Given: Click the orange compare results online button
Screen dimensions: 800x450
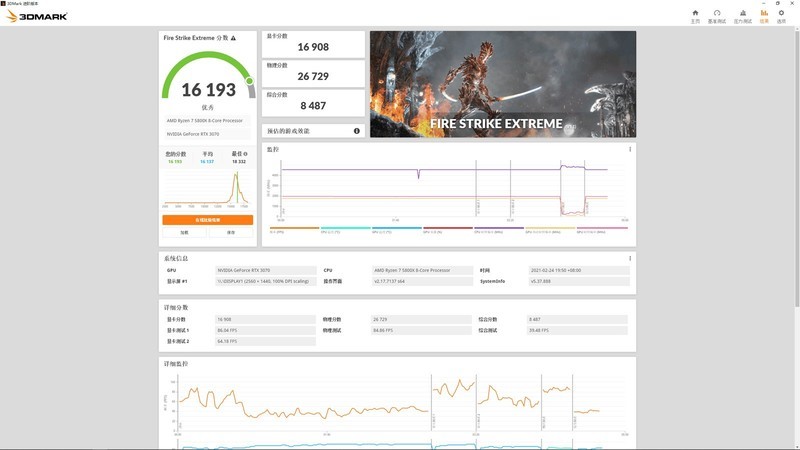Looking at the screenshot, I should (208, 220).
